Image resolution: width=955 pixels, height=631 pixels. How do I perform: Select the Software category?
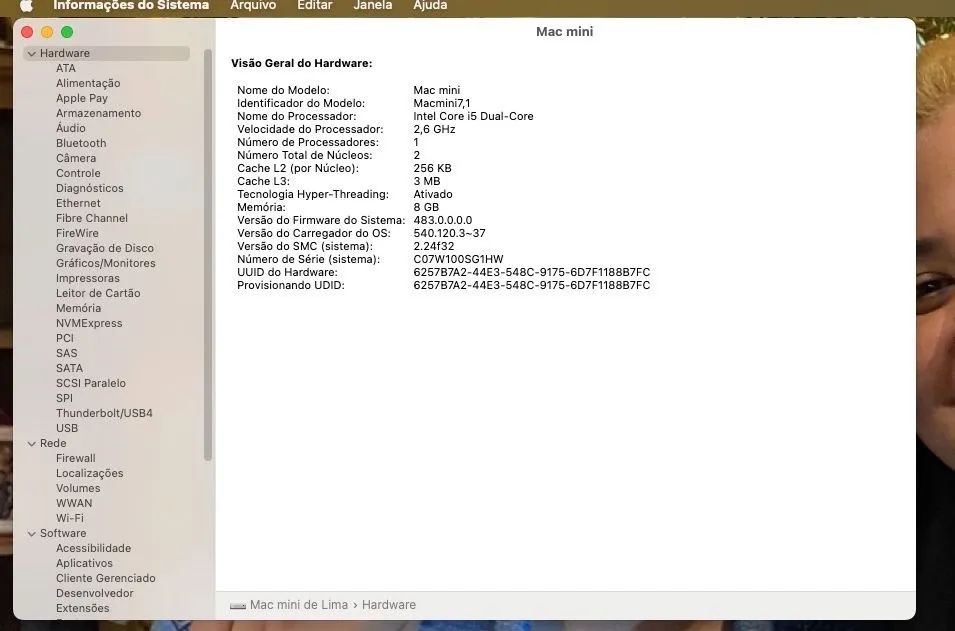[x=63, y=534]
